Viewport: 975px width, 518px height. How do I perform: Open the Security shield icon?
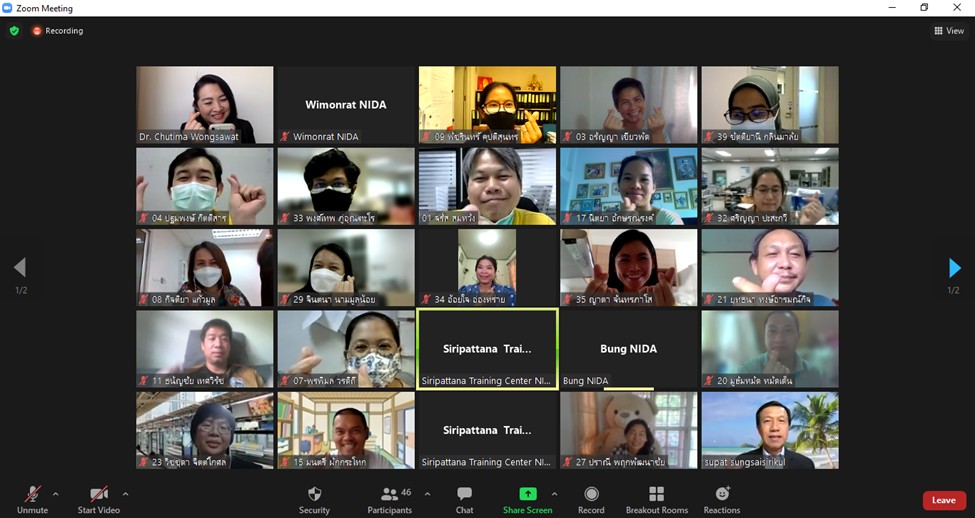(x=314, y=494)
